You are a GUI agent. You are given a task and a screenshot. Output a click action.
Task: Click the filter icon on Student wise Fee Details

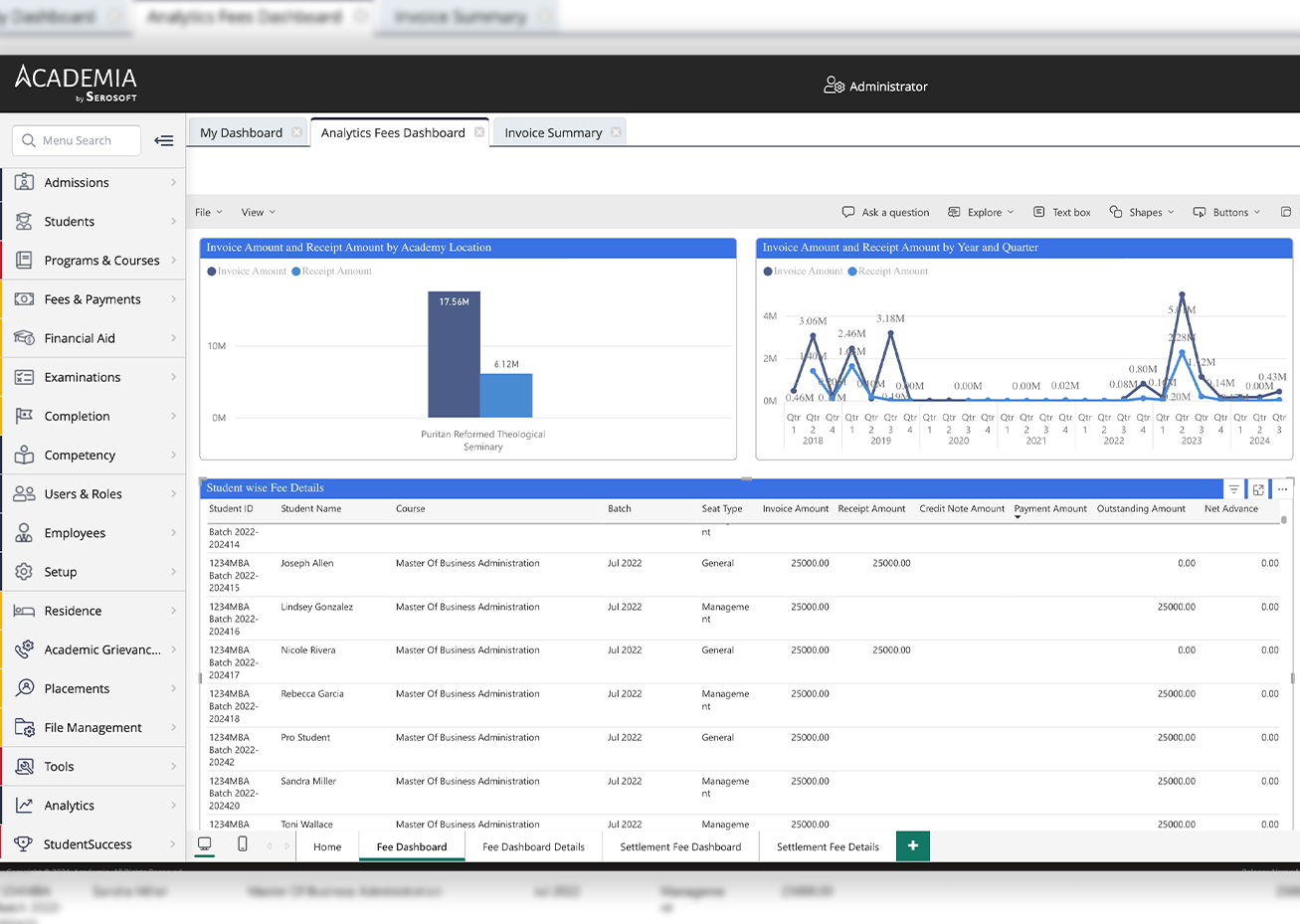[x=1233, y=489]
